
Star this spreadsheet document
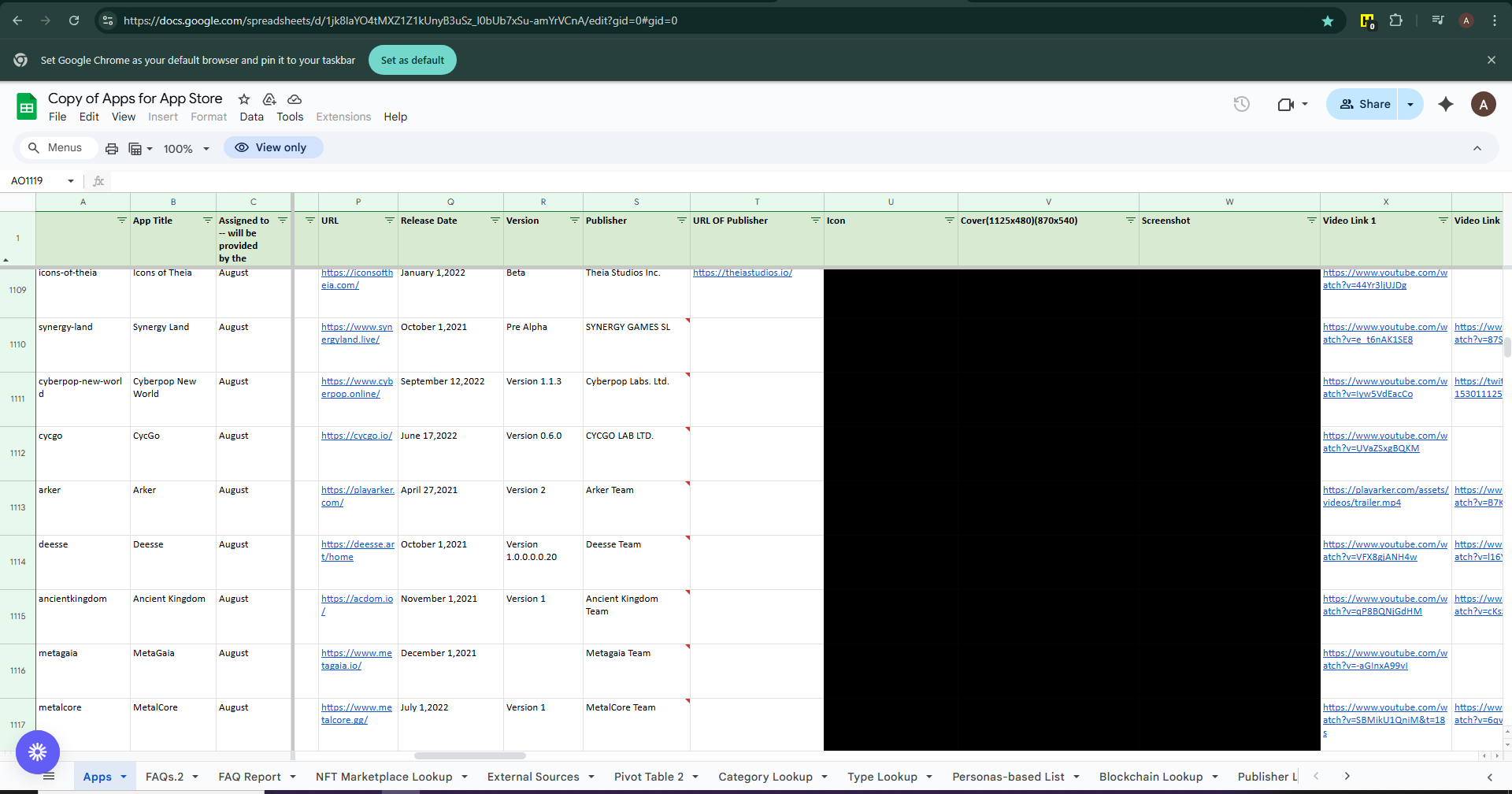(x=244, y=99)
